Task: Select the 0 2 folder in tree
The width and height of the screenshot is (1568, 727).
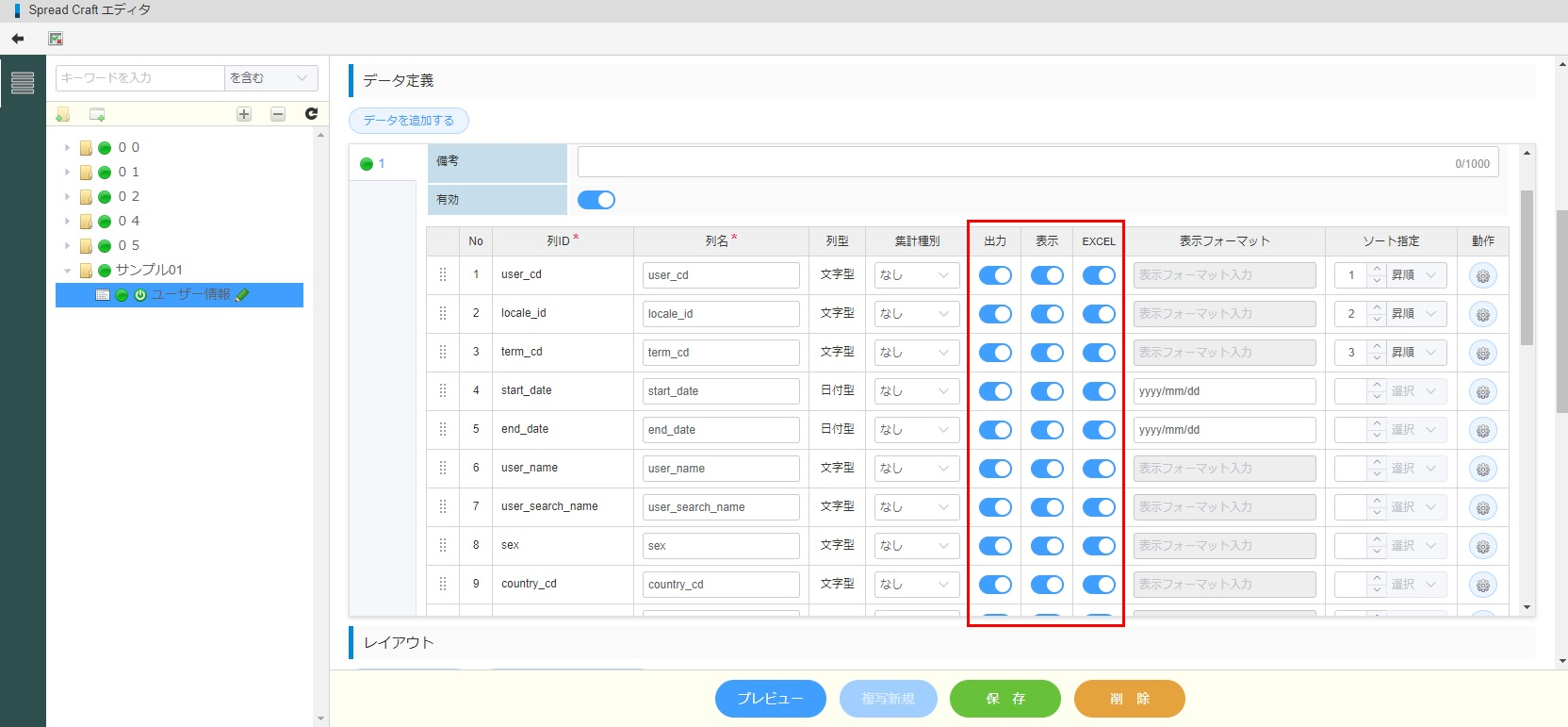Action: click(x=129, y=197)
